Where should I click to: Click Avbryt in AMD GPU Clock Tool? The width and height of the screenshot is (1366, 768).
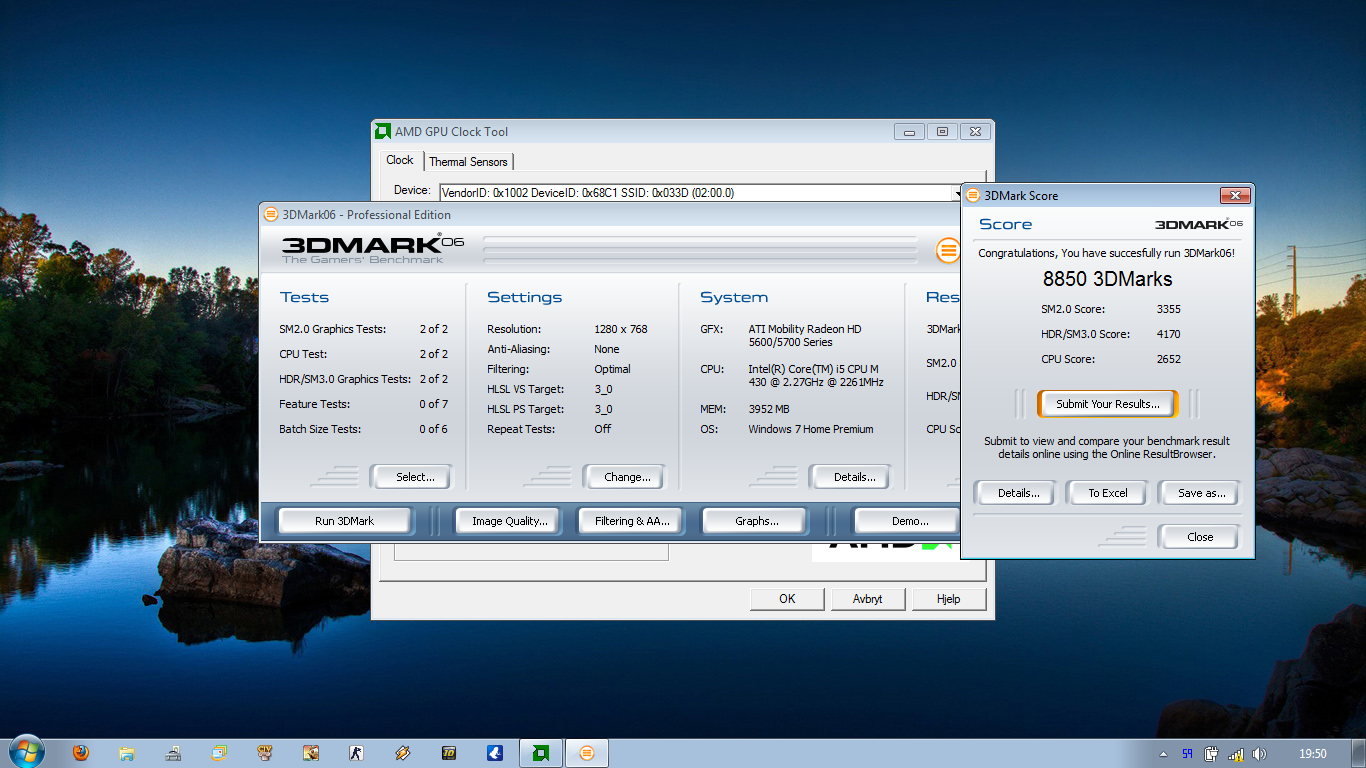pyautogui.click(x=866, y=599)
